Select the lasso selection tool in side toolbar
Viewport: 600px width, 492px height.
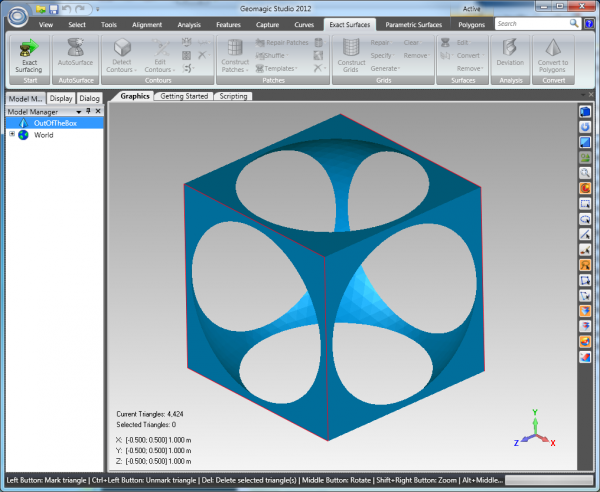pos(585,218)
